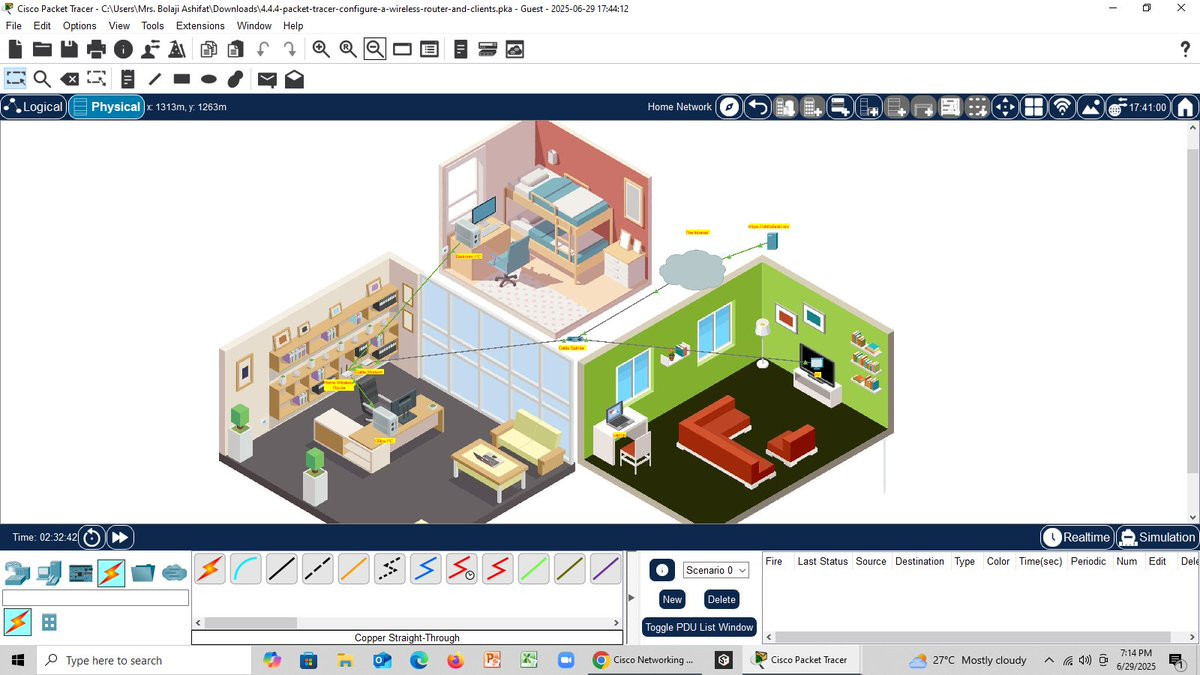This screenshot has width=1200, height=675.
Task: Open the File menu
Action: [x=14, y=26]
